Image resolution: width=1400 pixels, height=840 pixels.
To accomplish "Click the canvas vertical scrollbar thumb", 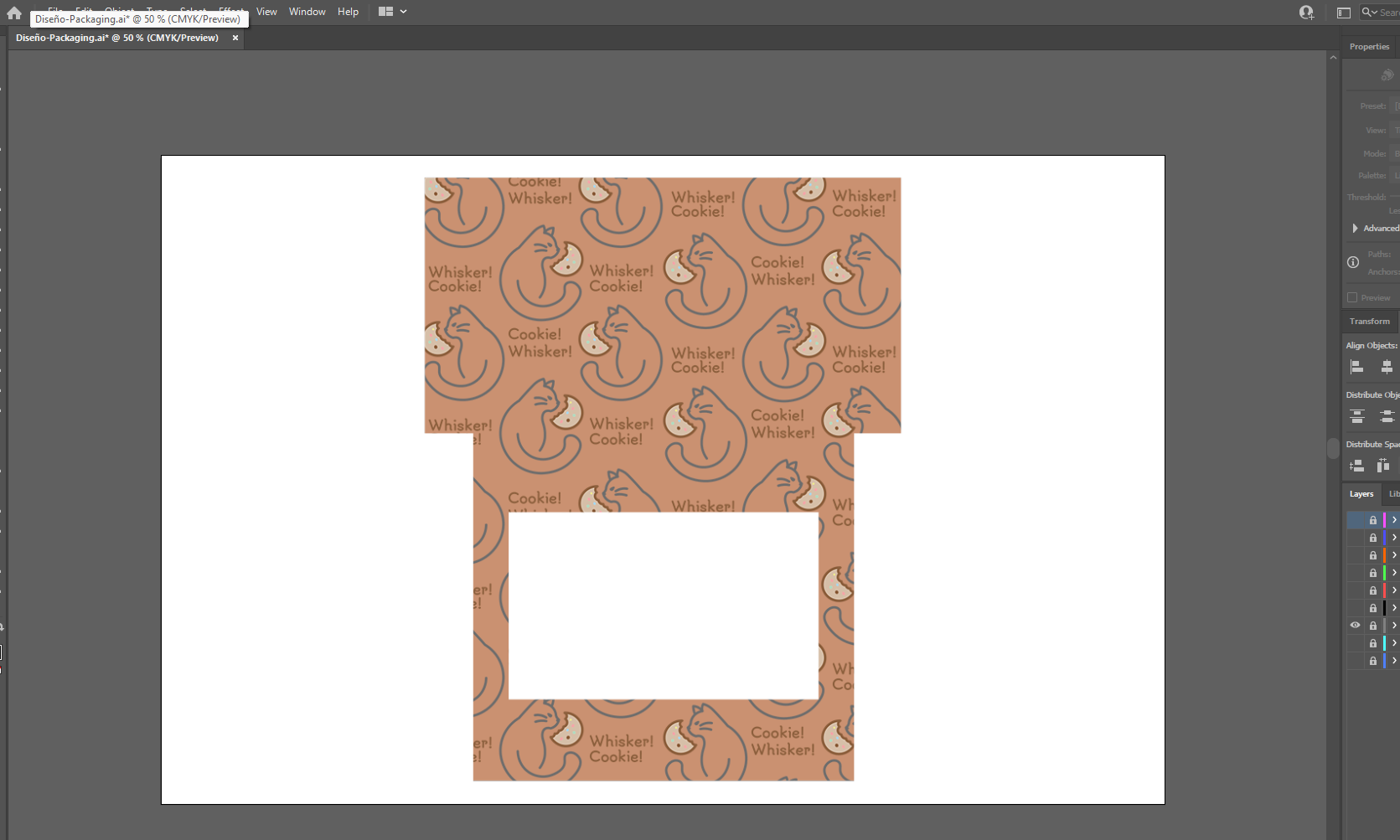I will point(1332,448).
